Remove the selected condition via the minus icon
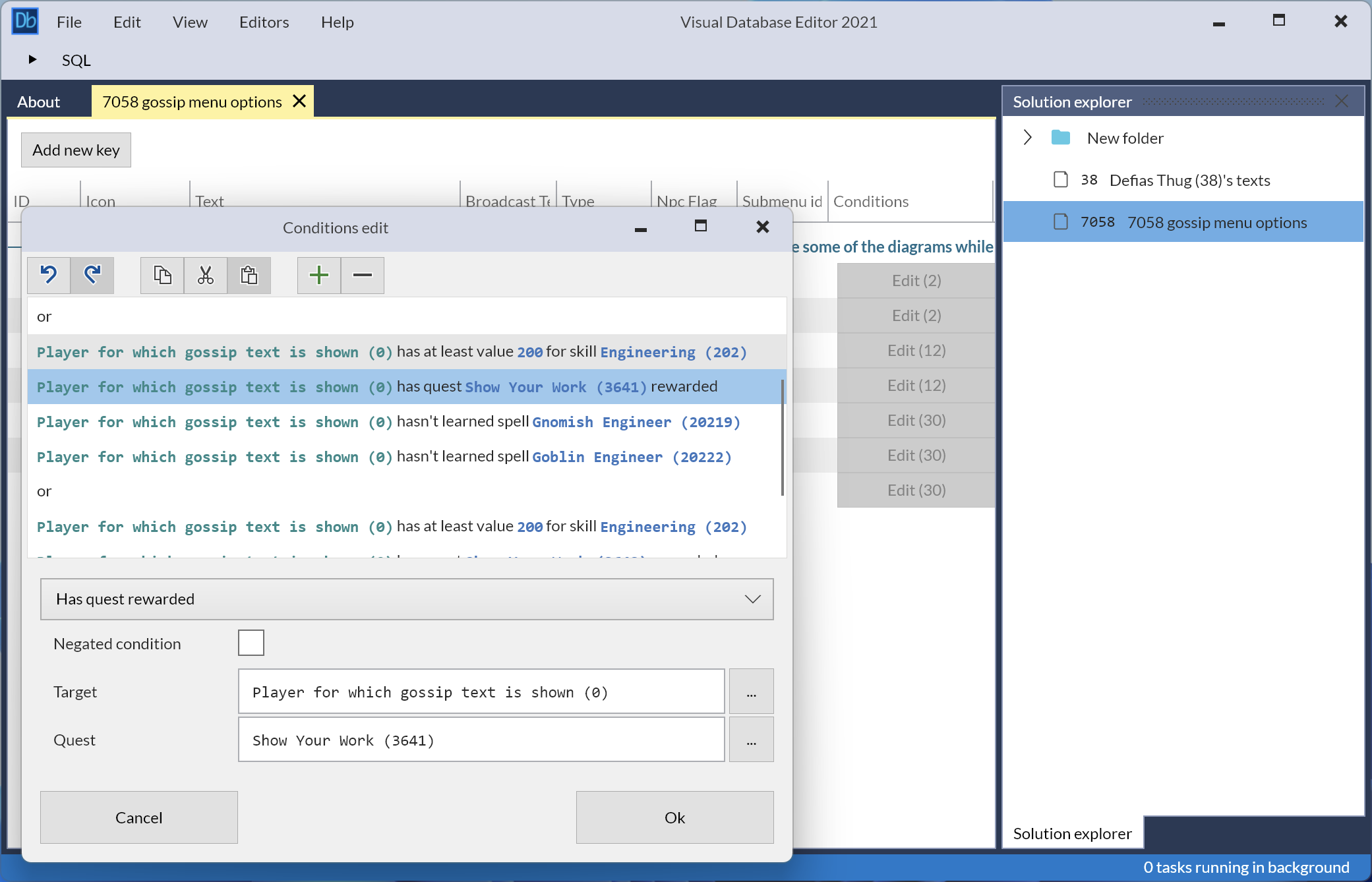Viewport: 1372px width, 882px height. pos(362,276)
